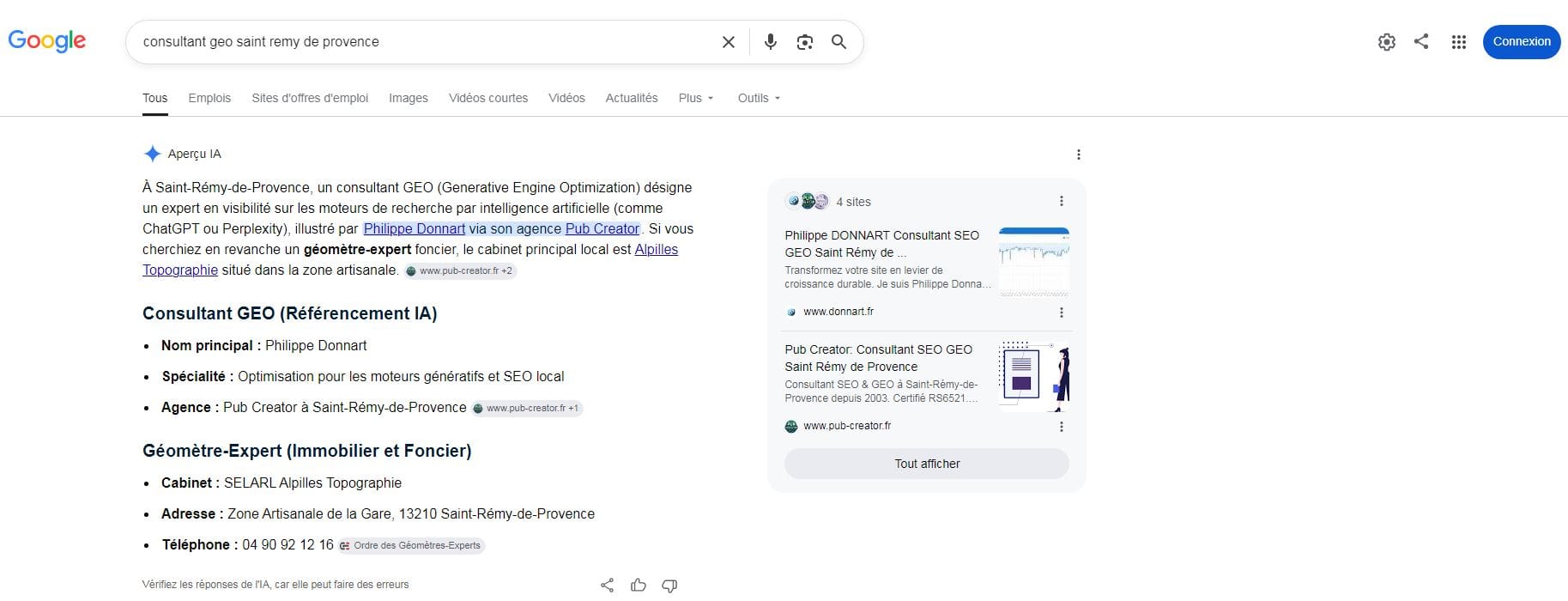Click the SELARL Alpilles Topographie text
Image resolution: width=1568 pixels, height=601 pixels.
pos(313,483)
